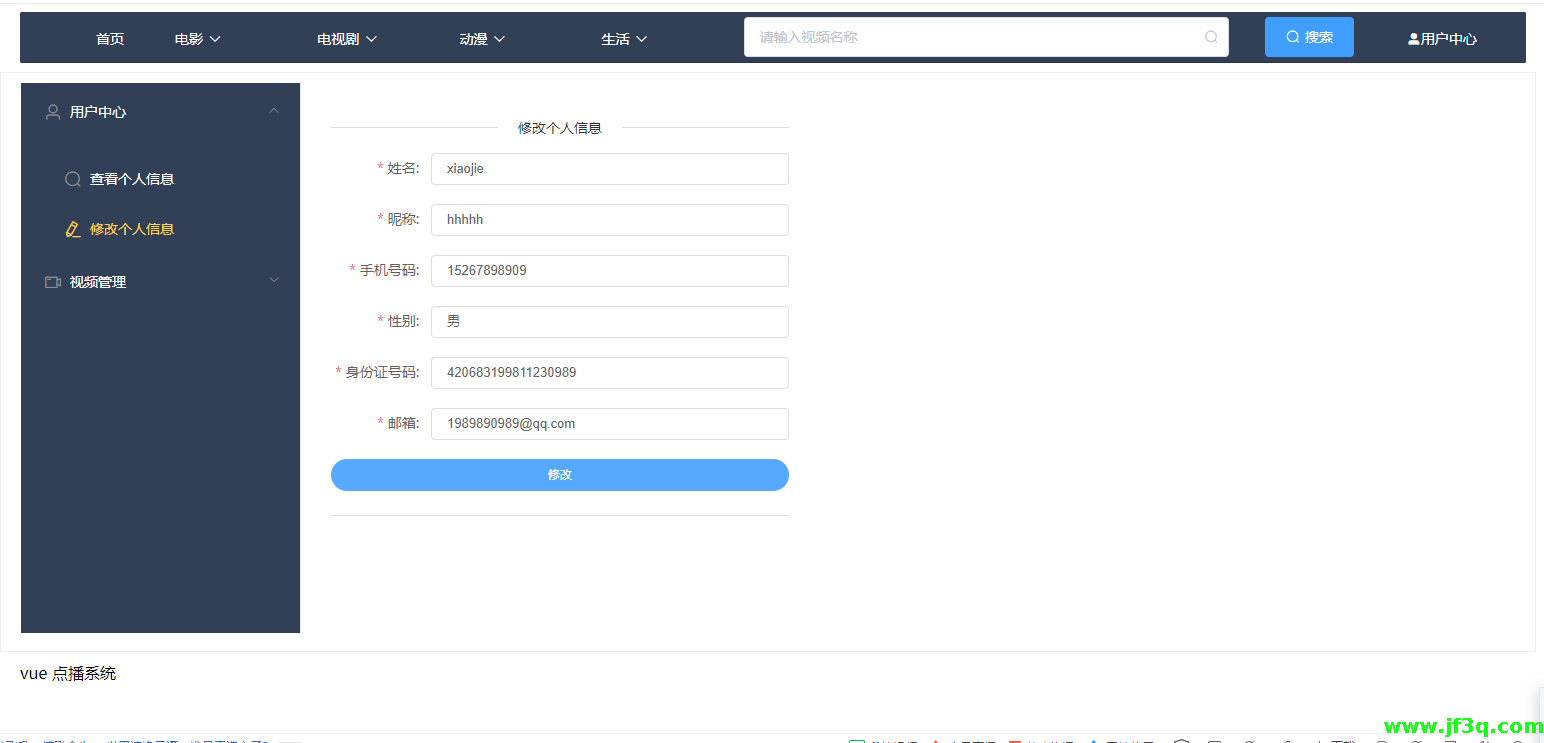Screen dimensions: 1544x743
Task: Click the 身份证号码 input field
Action: tap(609, 373)
